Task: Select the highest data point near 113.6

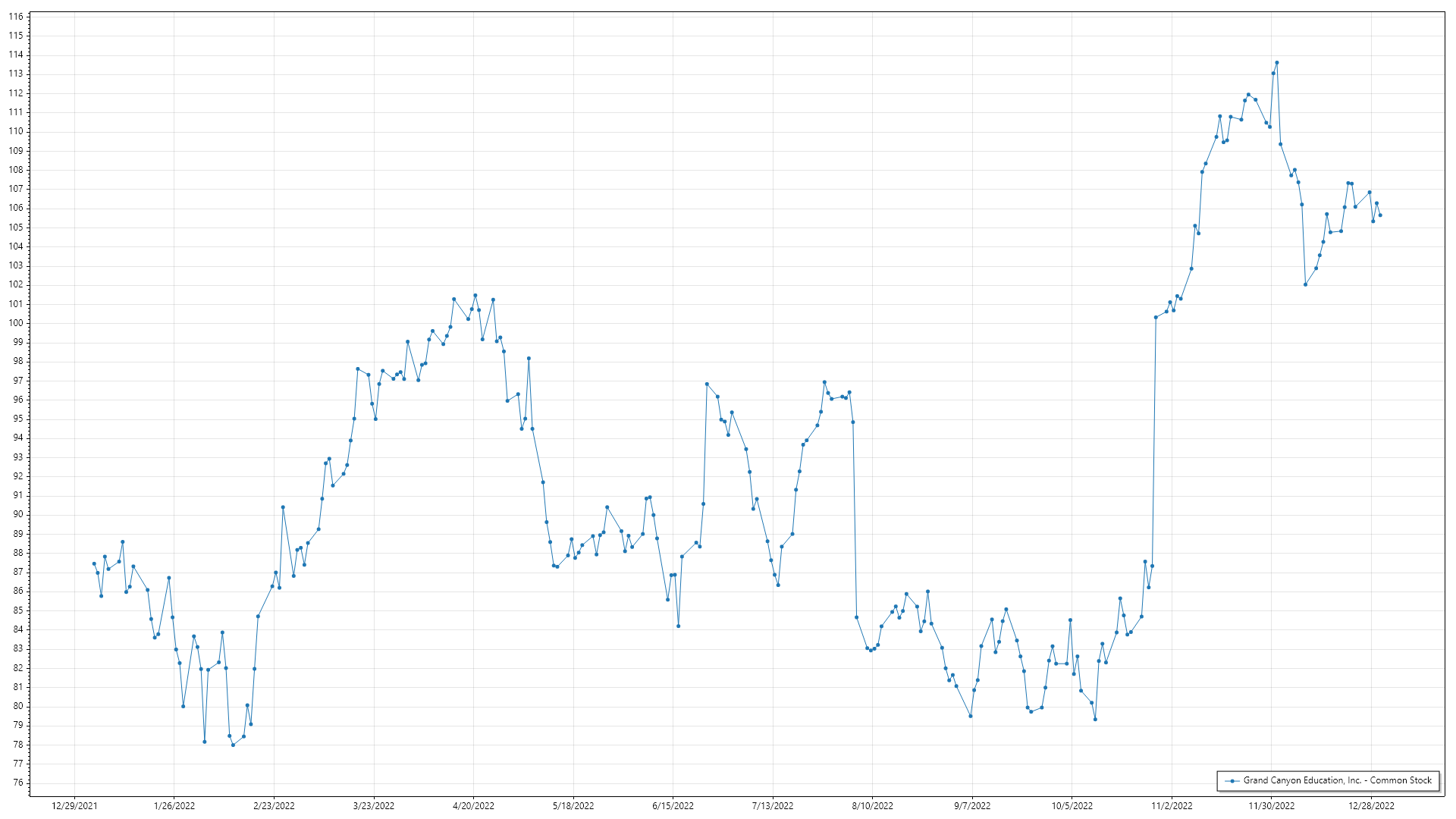Action: pyautogui.click(x=1276, y=62)
